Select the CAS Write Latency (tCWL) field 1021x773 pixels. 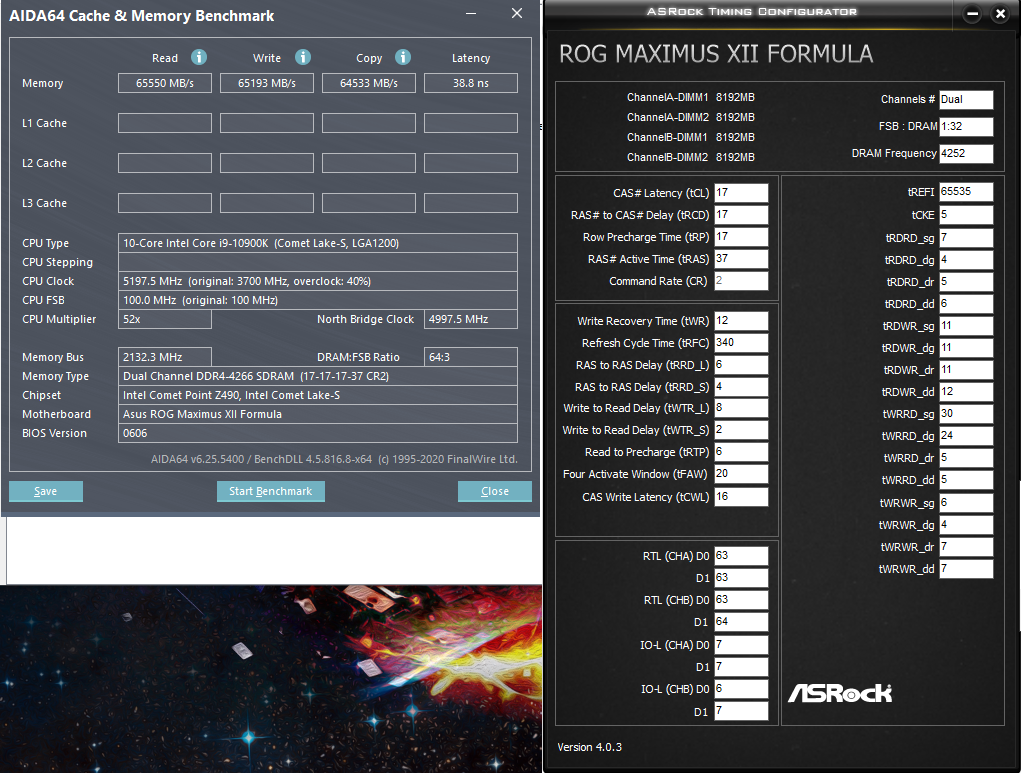741,496
